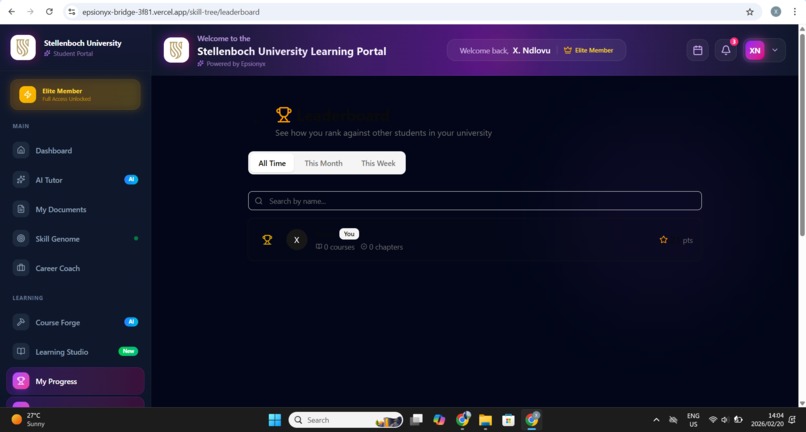Open the browser three-dot menu
This screenshot has height=432, width=806.
point(794,12)
